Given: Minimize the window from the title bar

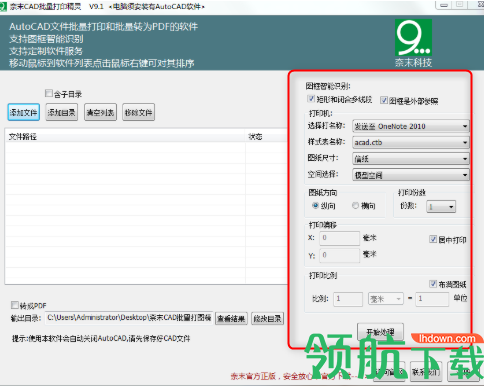Looking at the screenshot, I should click(444, 5).
